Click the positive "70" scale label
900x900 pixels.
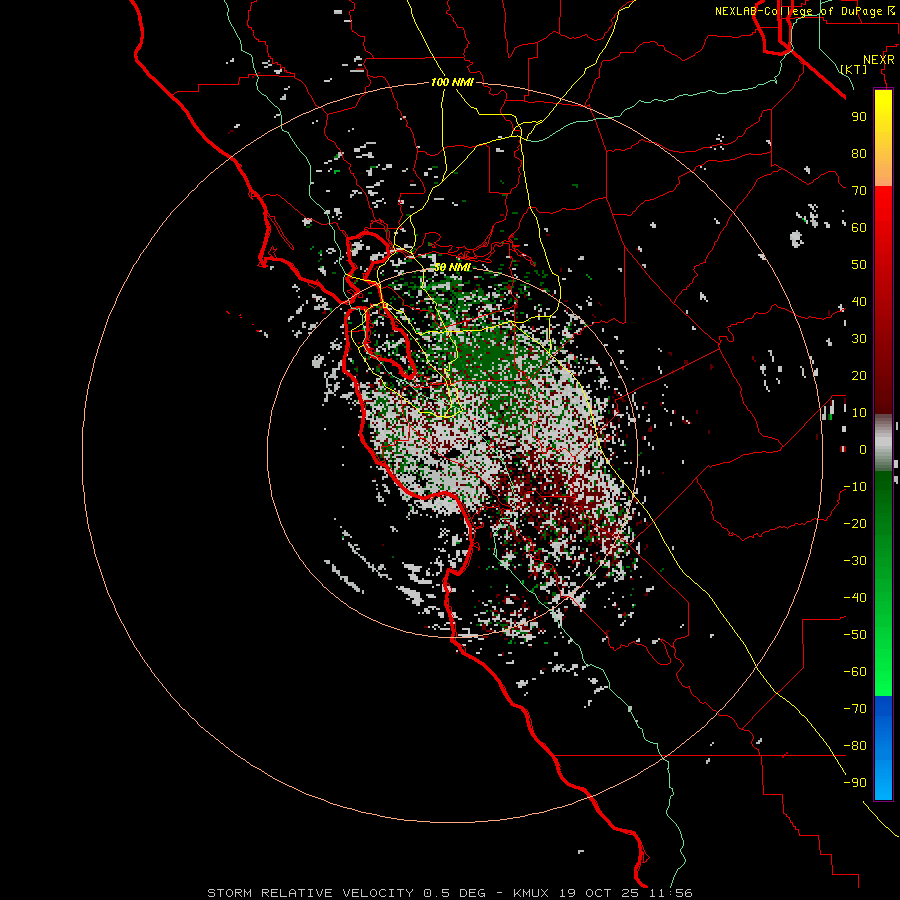click(859, 191)
